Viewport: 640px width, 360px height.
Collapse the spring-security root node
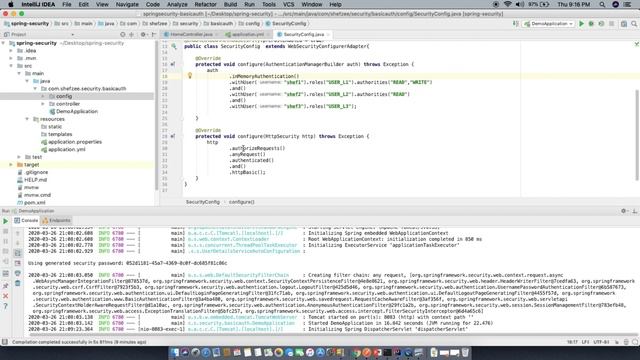(x=4, y=43)
